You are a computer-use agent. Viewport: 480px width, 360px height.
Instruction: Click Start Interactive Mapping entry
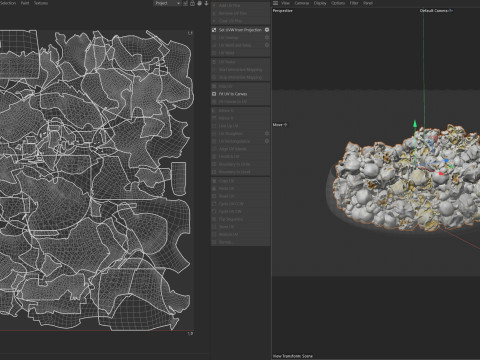tap(240, 70)
